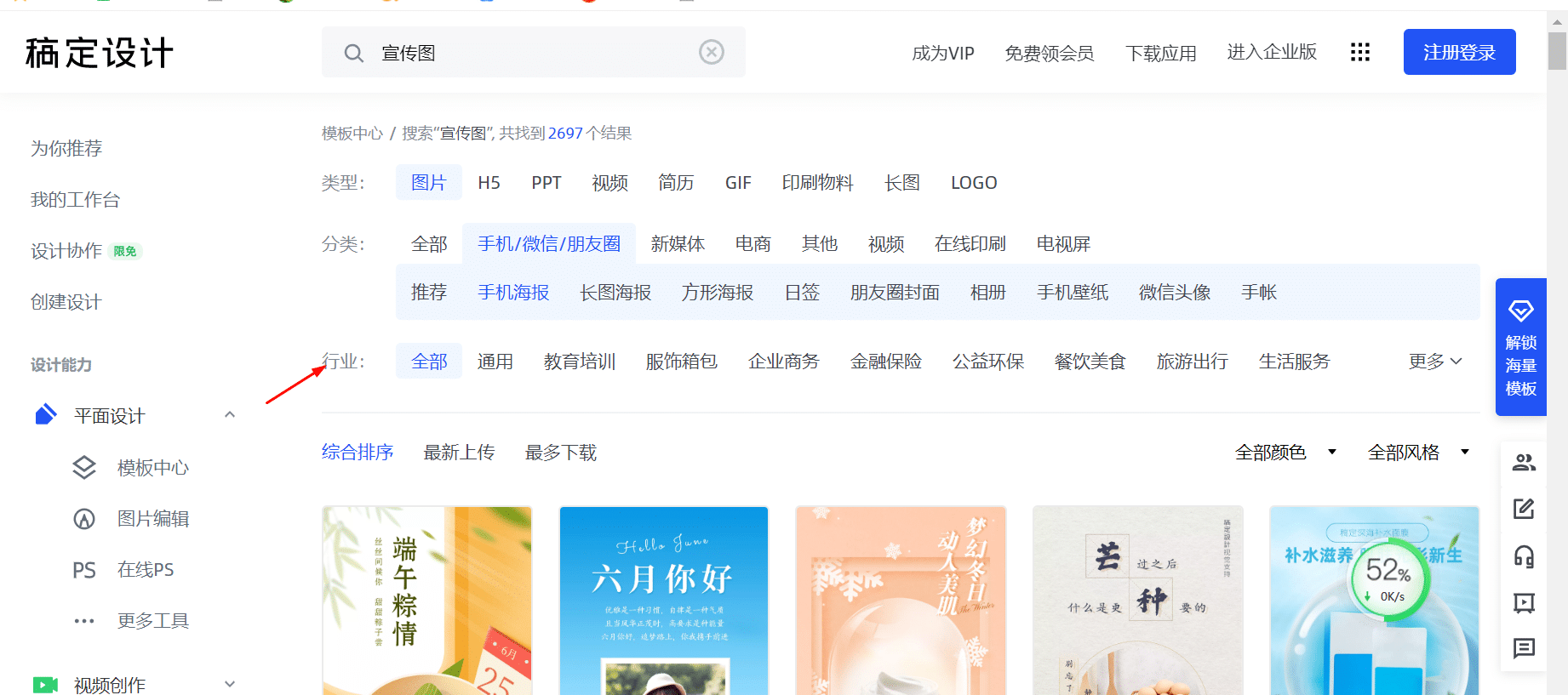Open 我的工作台 in sidebar
This screenshot has height=695, width=1568.
pyautogui.click(x=76, y=199)
